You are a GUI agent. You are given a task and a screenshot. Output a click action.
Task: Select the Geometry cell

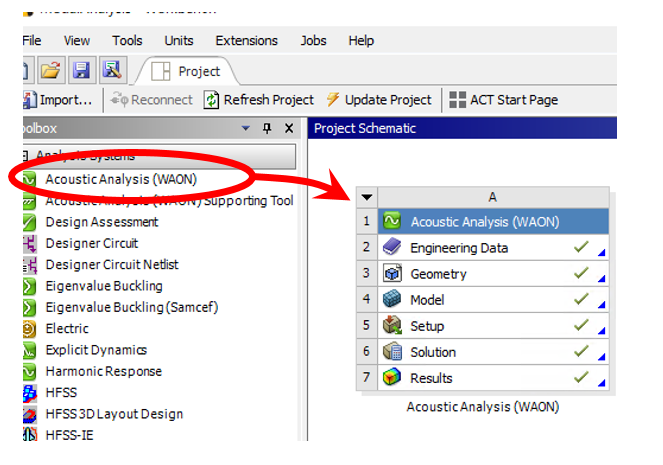pos(493,274)
